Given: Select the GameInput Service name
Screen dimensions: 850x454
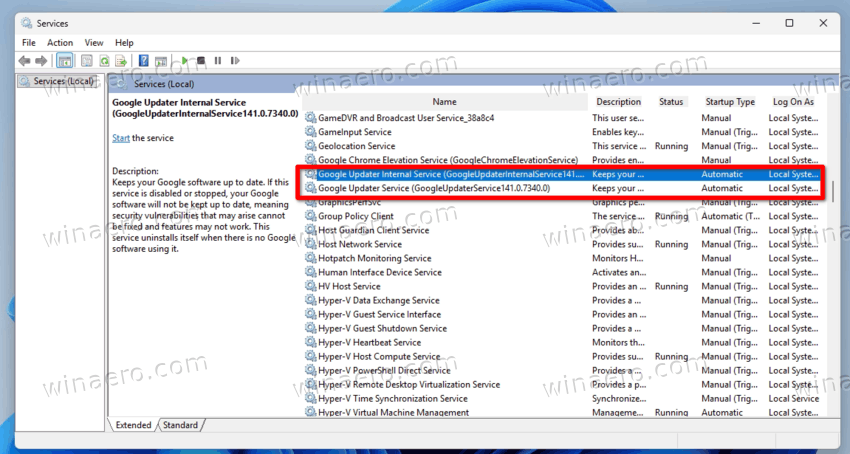Looking at the screenshot, I should [x=355, y=132].
